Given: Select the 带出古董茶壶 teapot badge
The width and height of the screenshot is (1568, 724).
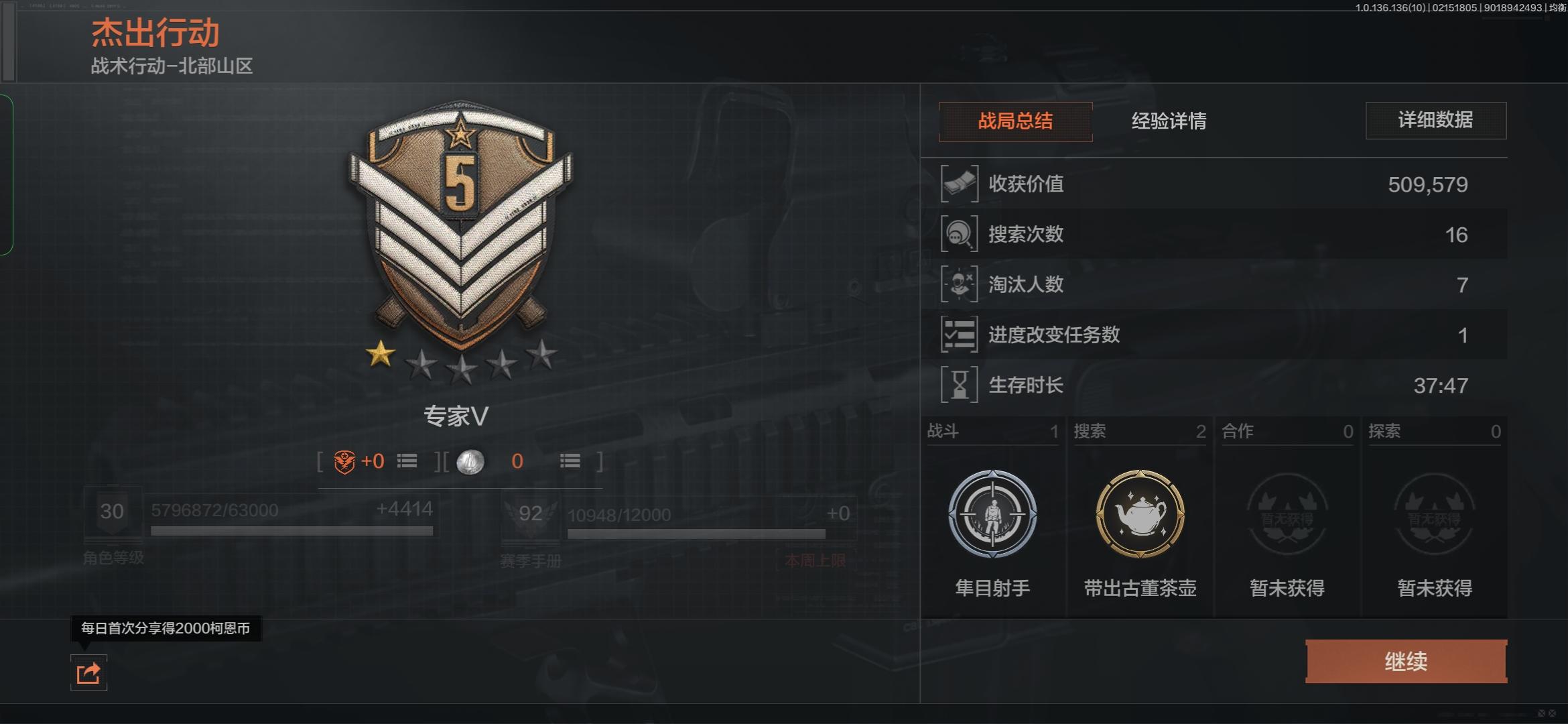Looking at the screenshot, I should coord(1140,514).
